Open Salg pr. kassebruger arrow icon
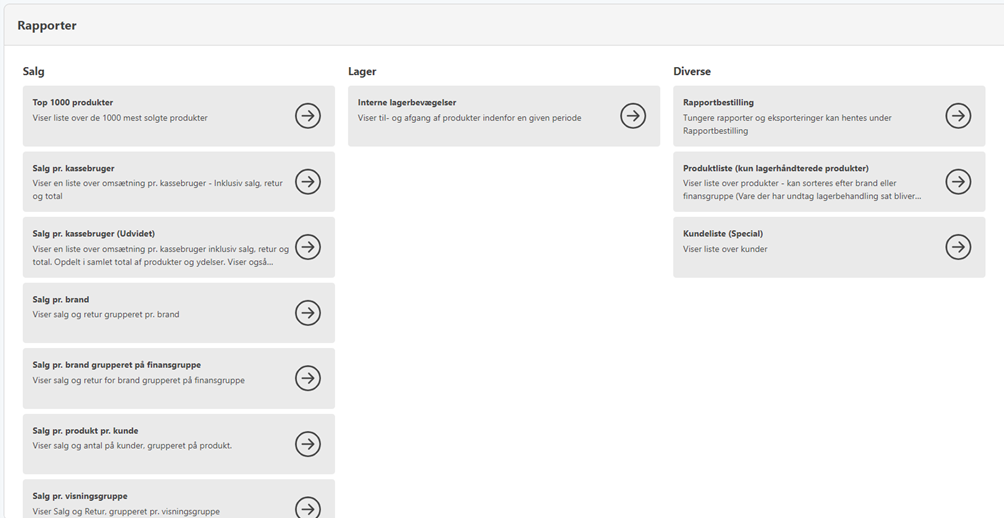 click(308, 182)
